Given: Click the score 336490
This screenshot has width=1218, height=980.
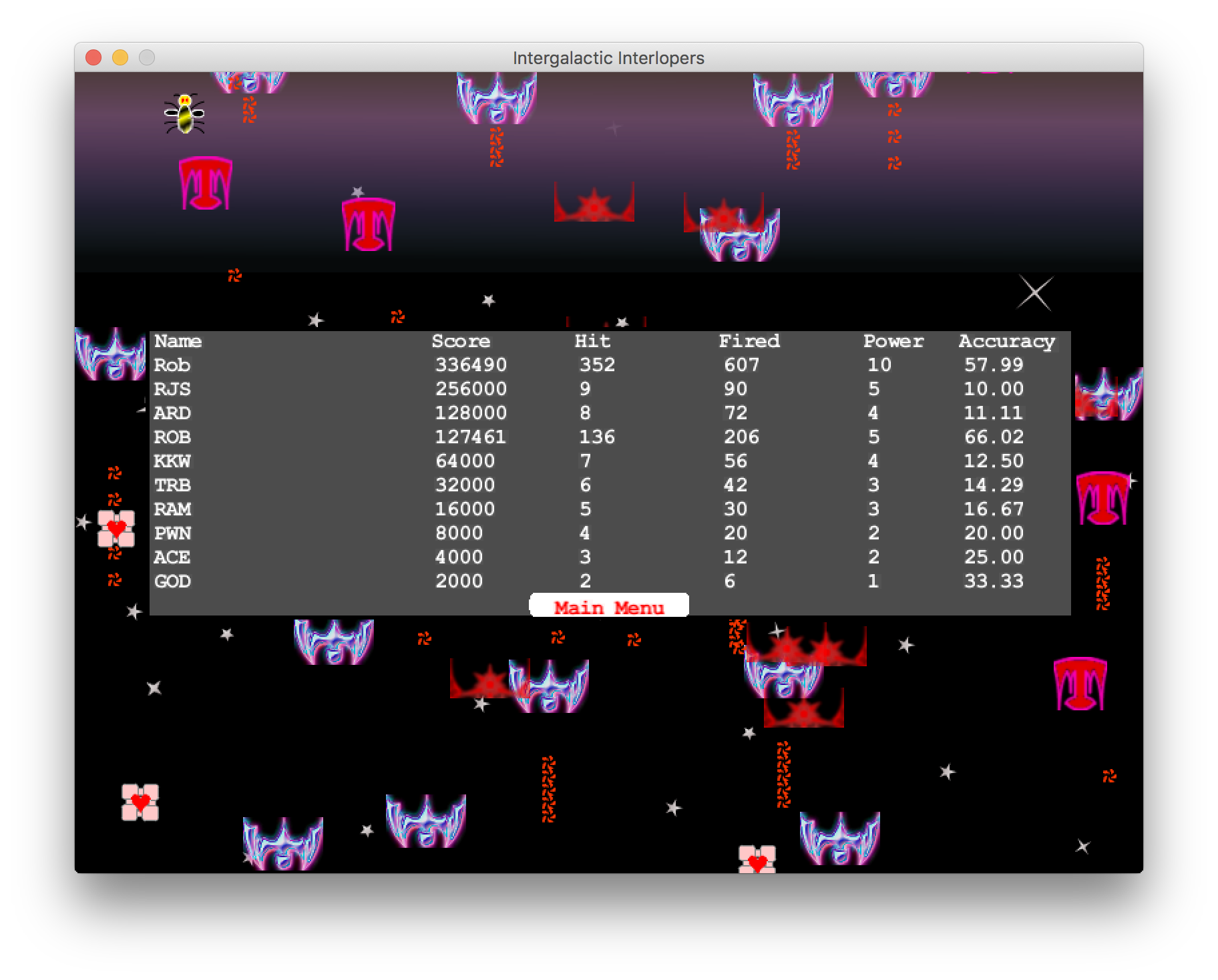Looking at the screenshot, I should pos(471,365).
